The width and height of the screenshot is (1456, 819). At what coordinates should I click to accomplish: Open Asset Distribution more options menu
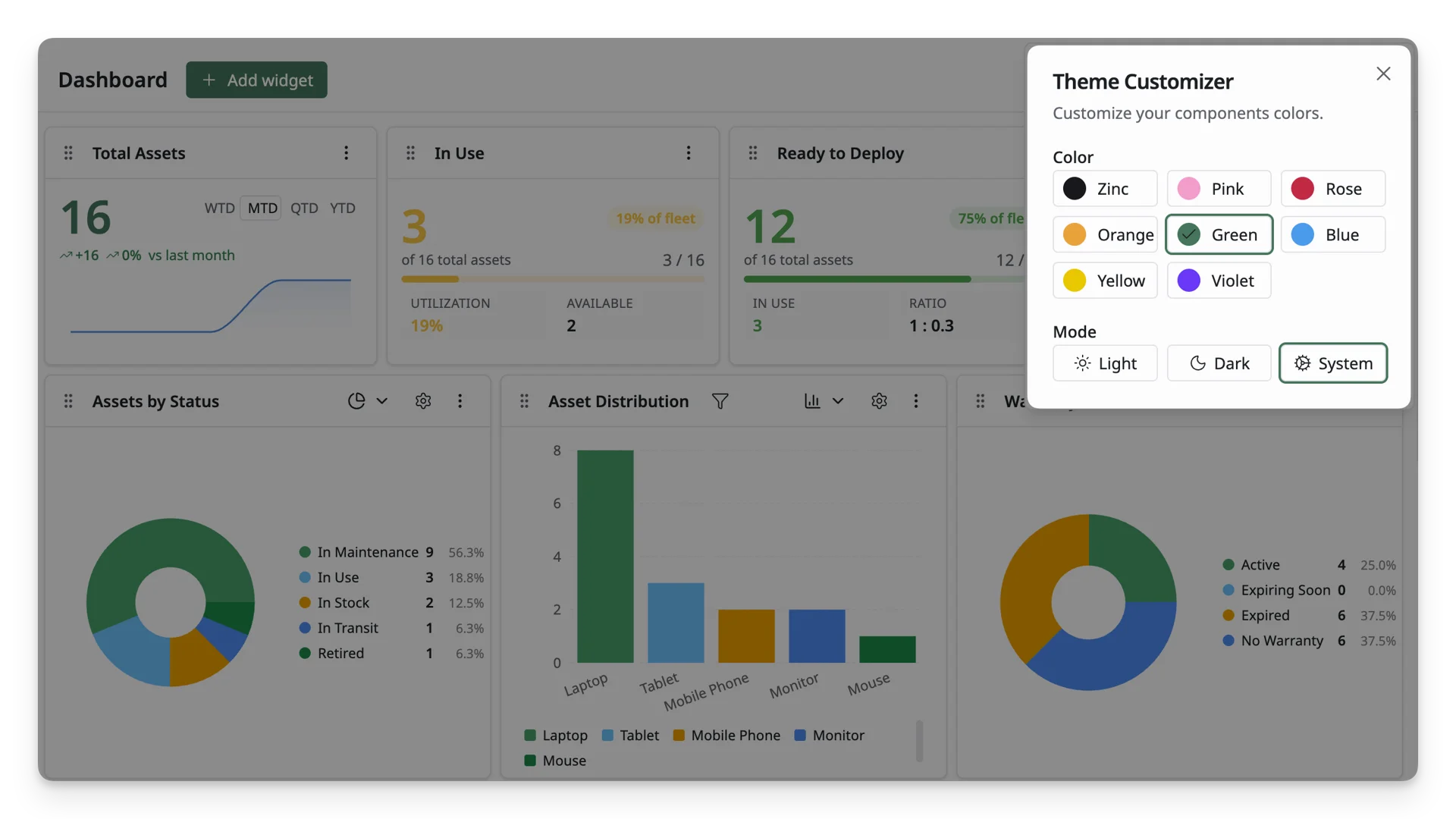[916, 401]
